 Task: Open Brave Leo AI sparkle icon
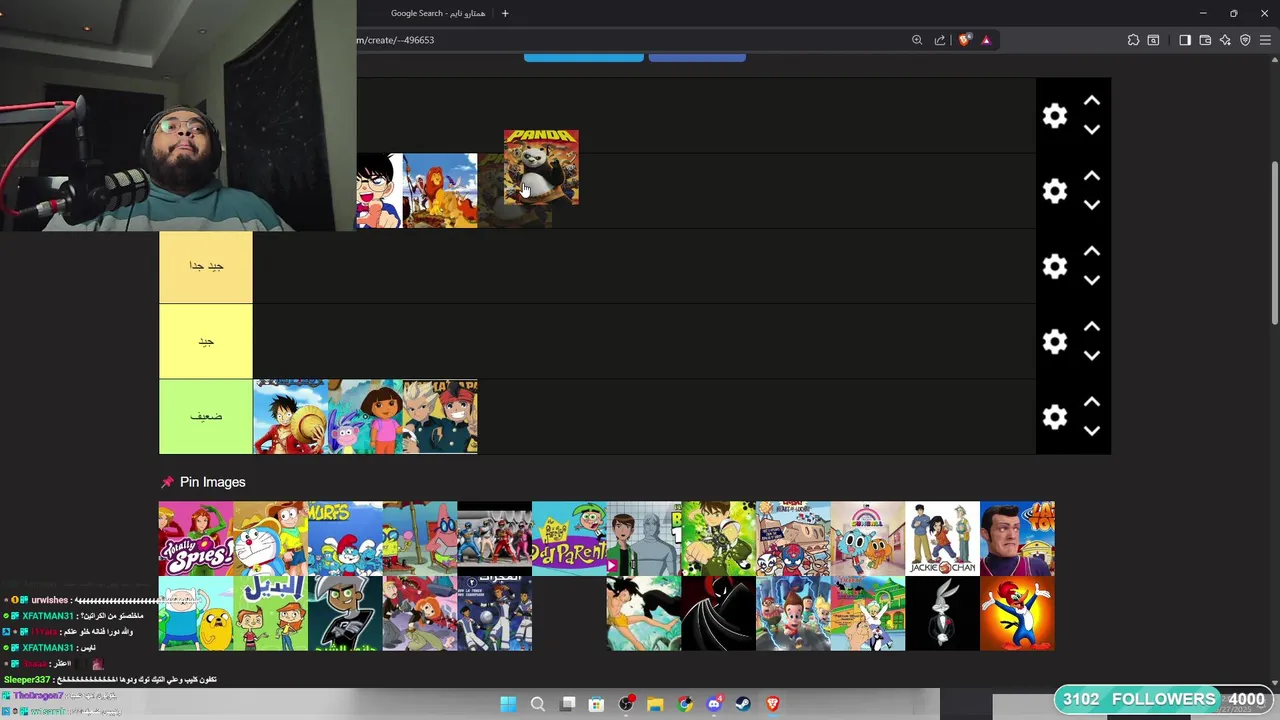[x=1225, y=40]
